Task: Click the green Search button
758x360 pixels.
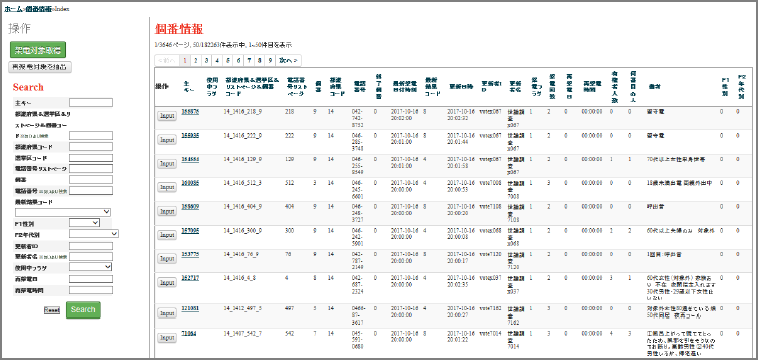Action: click(x=83, y=310)
